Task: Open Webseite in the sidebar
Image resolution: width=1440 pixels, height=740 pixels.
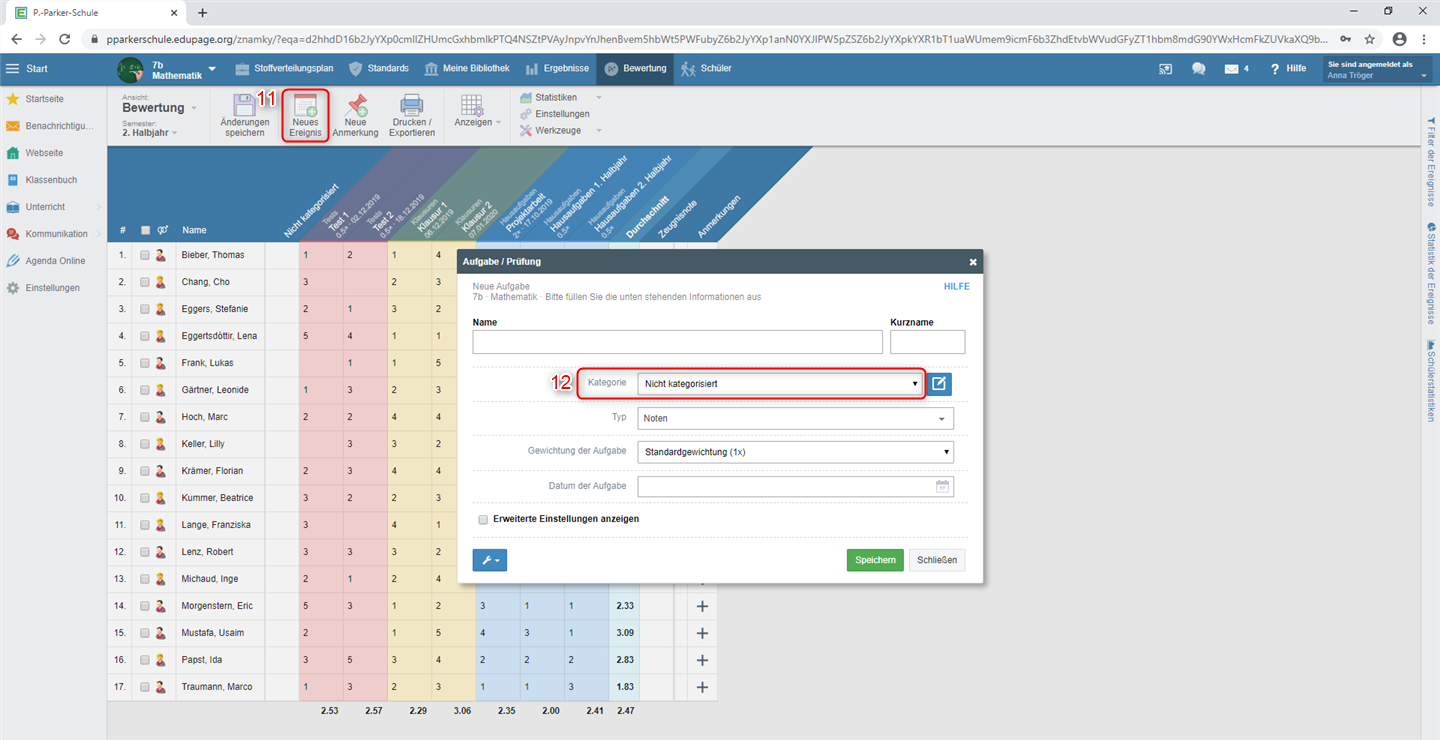Action: click(x=44, y=153)
